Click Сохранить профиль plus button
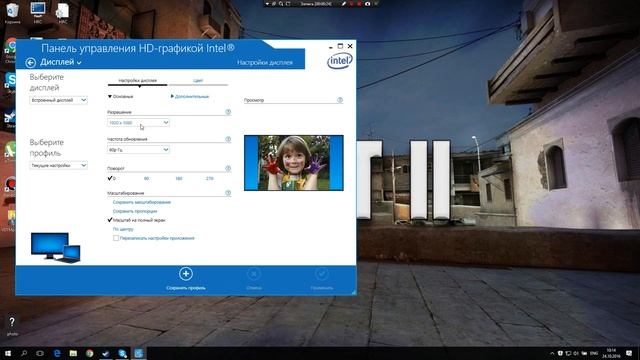The width and height of the screenshot is (640, 360). pos(186,274)
